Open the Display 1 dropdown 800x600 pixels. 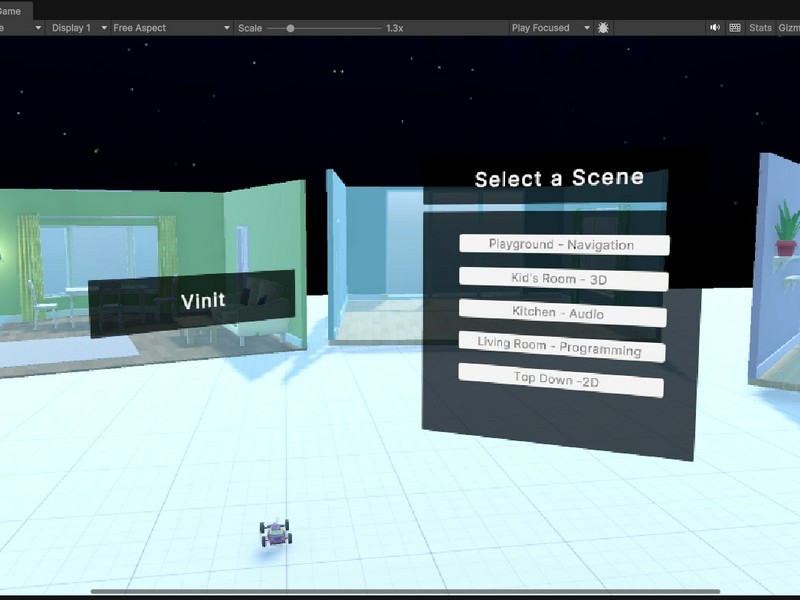(x=73, y=28)
